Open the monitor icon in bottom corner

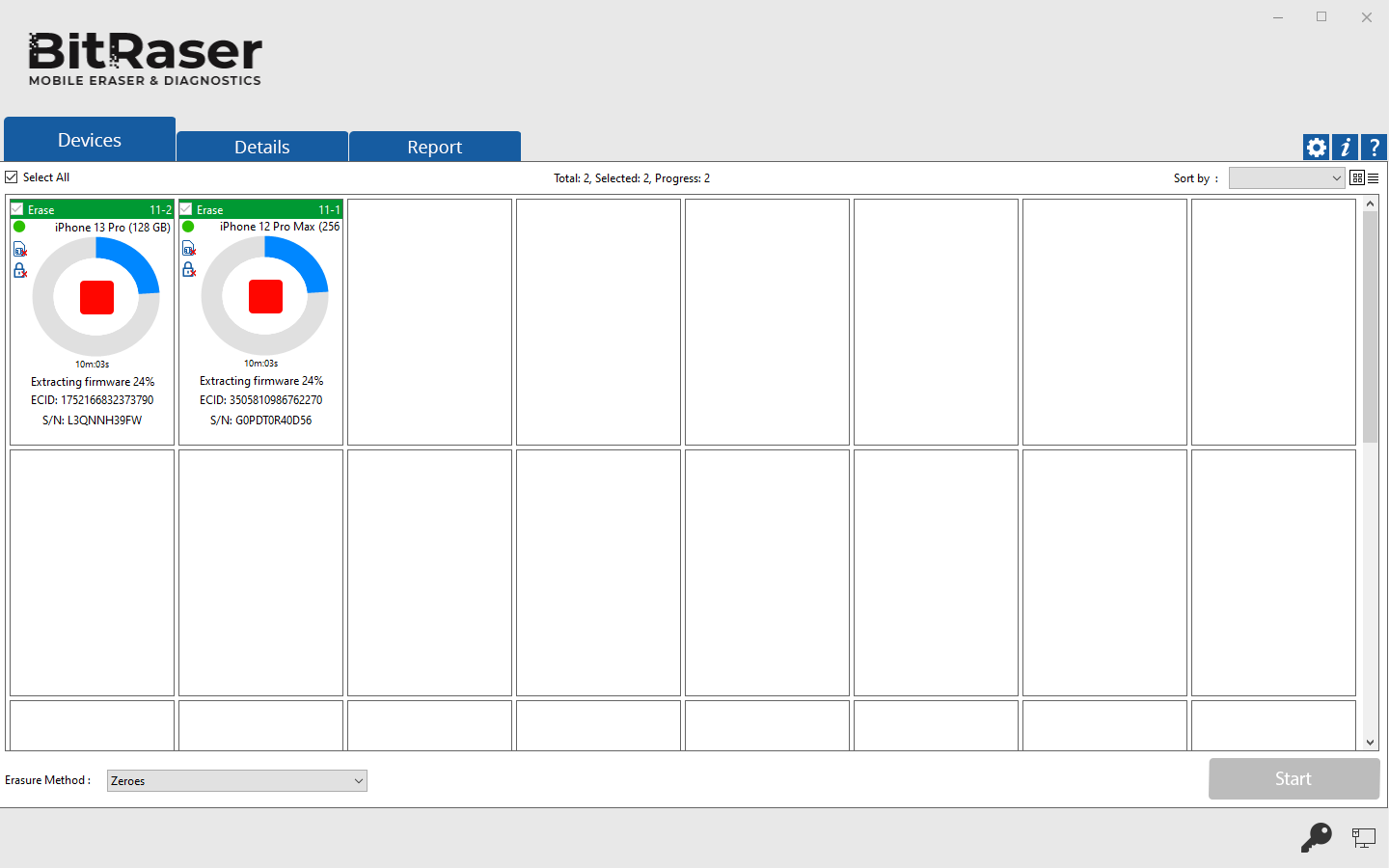(x=1364, y=838)
